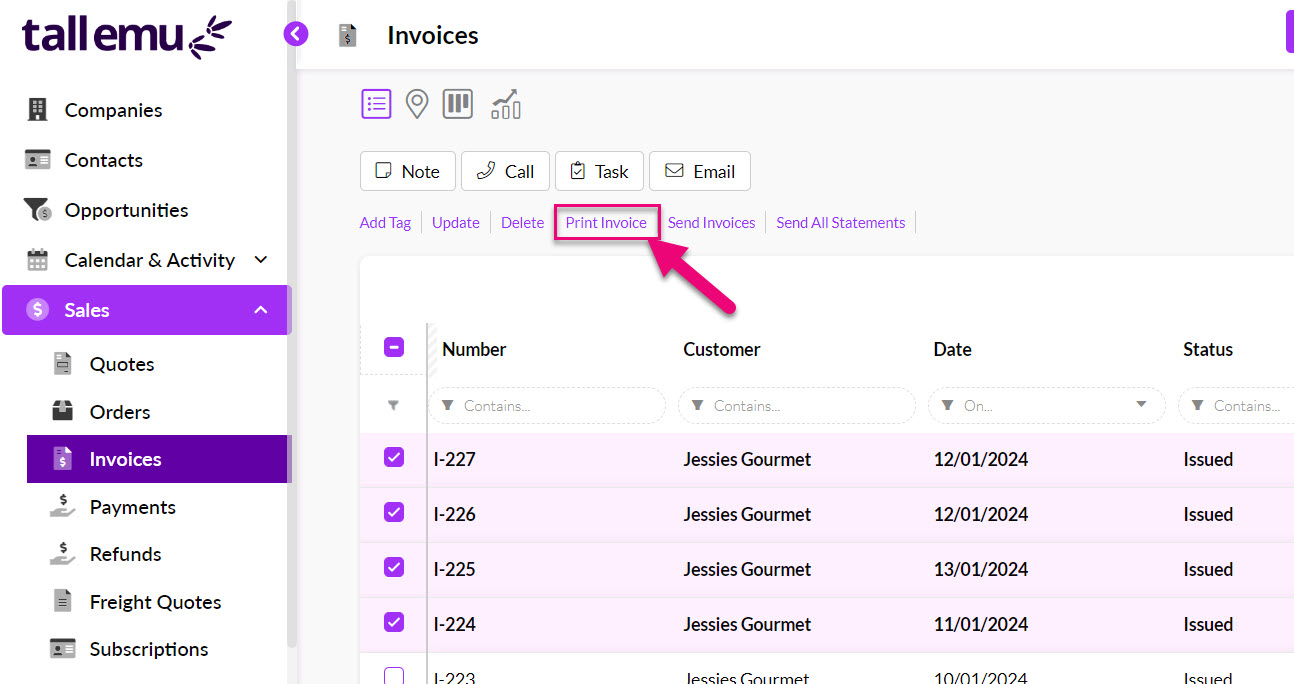1294x684 pixels.
Task: Click the Call button
Action: click(x=505, y=171)
